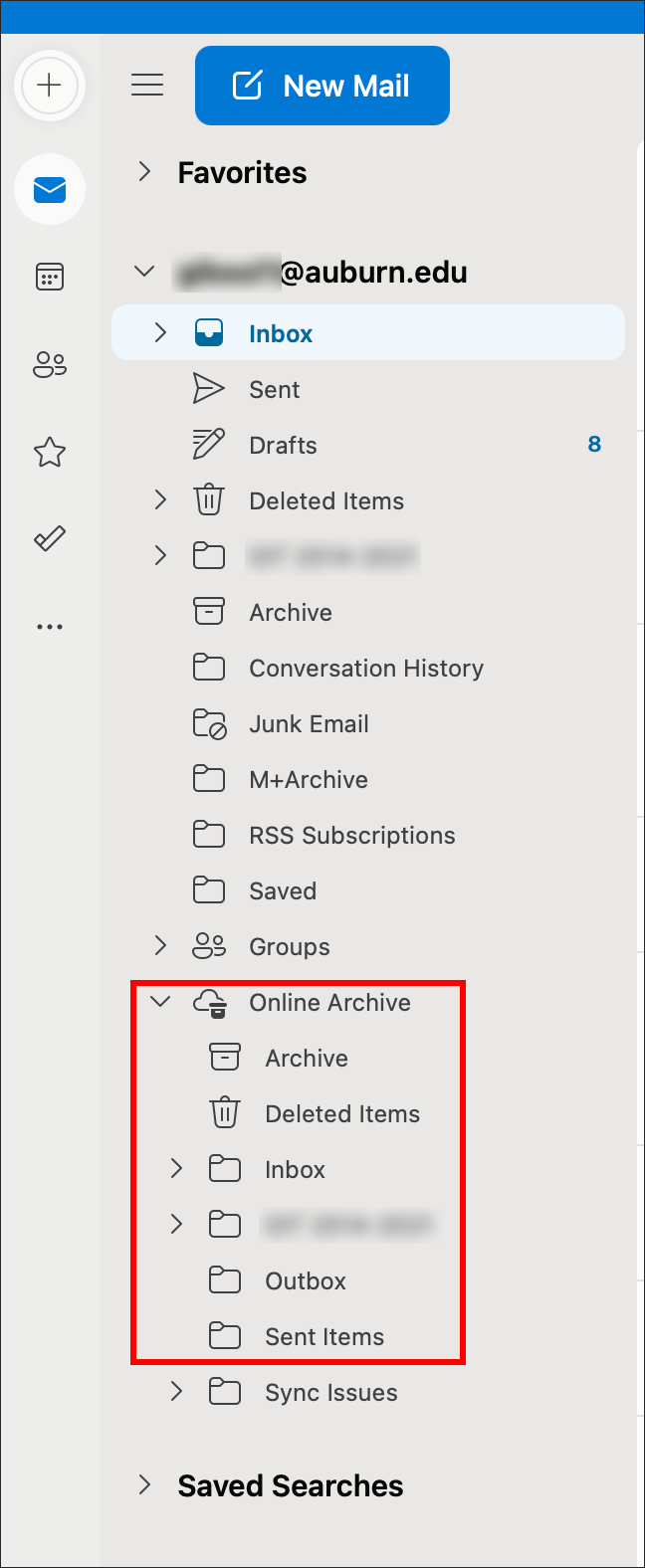The width and height of the screenshot is (645, 1568).
Task: Click the Favorites heading text
Action: click(x=242, y=173)
